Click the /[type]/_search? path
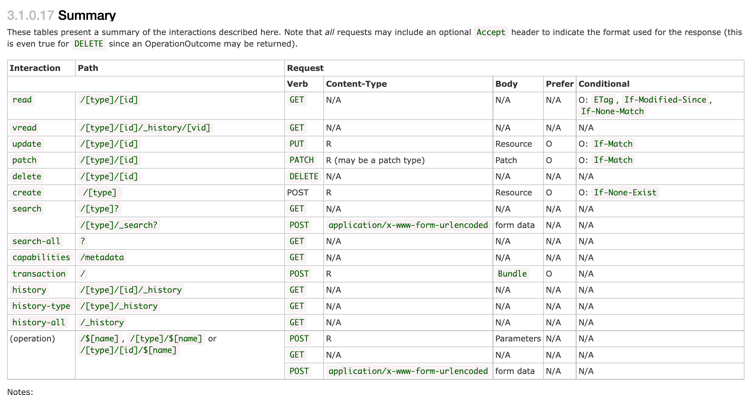This screenshot has width=754, height=395. pyautogui.click(x=119, y=225)
